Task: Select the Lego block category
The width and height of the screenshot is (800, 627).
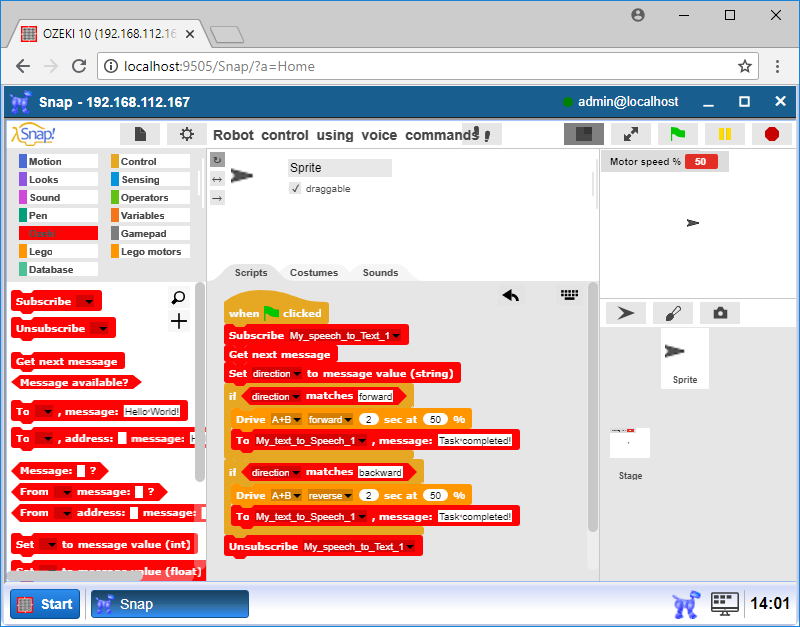Action: [58, 252]
